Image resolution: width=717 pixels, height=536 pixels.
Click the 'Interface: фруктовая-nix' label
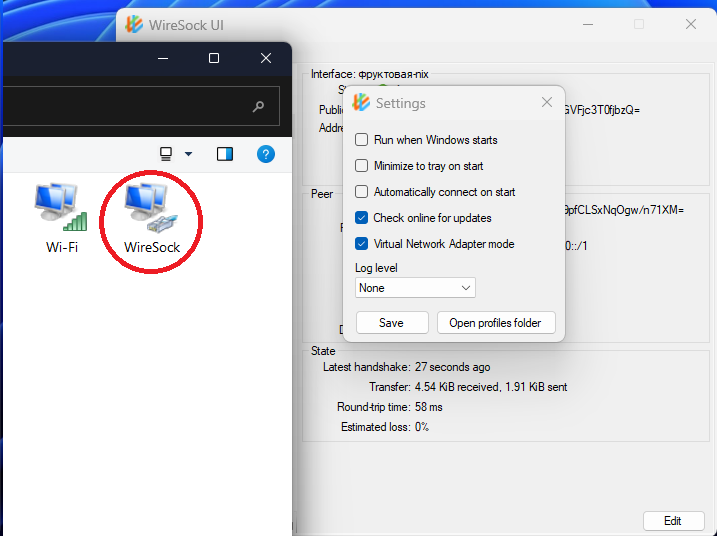pyautogui.click(x=369, y=74)
